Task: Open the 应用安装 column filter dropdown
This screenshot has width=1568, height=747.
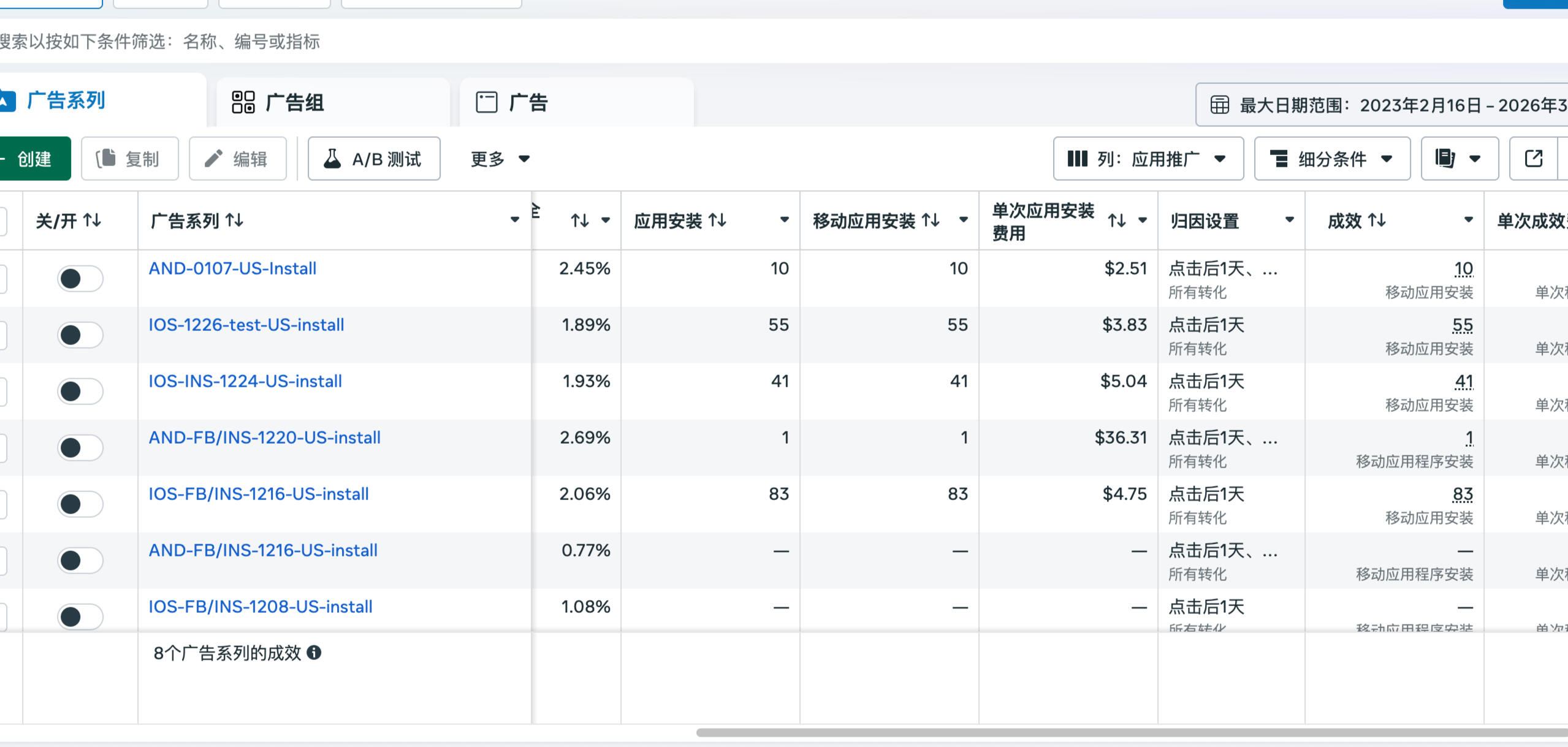Action: (x=785, y=221)
